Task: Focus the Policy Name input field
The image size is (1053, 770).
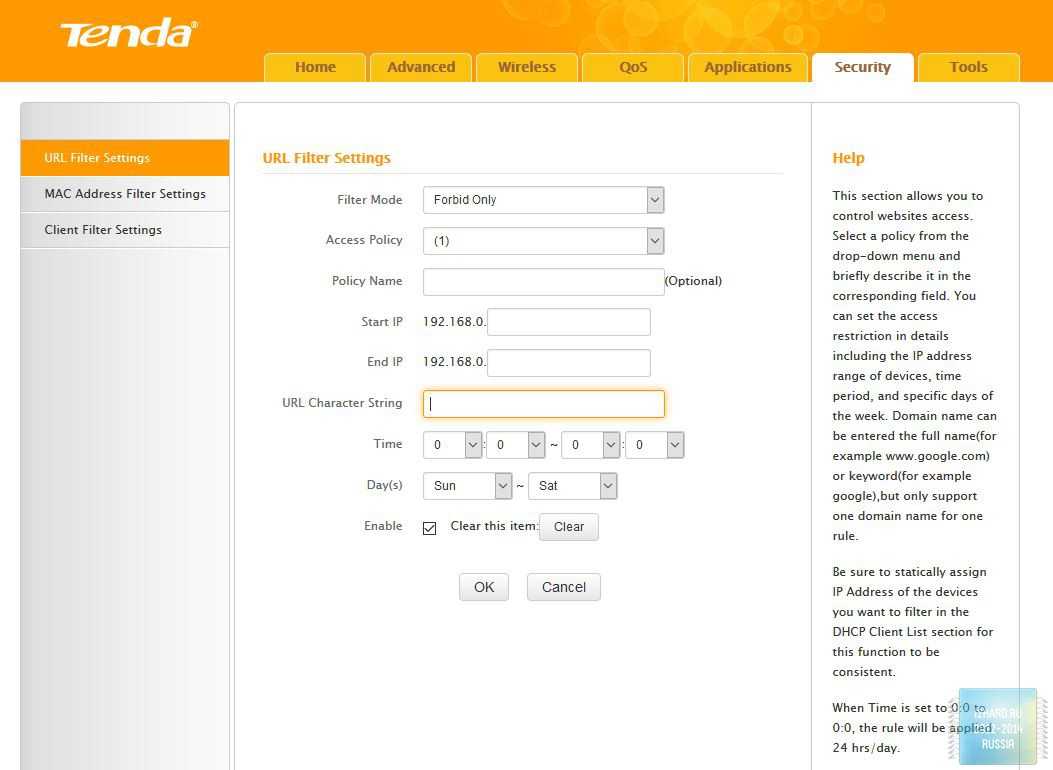Action: point(543,282)
